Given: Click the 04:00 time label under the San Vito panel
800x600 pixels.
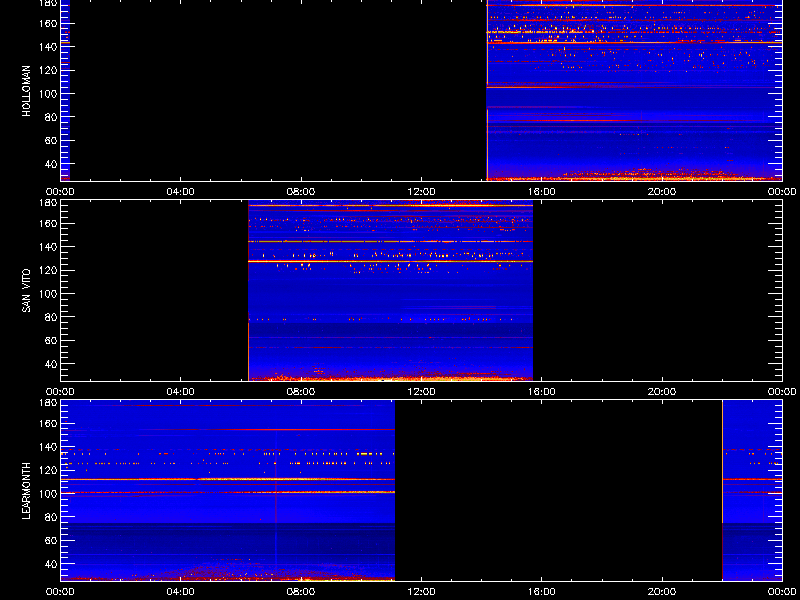Looking at the screenshot, I should point(181,392).
